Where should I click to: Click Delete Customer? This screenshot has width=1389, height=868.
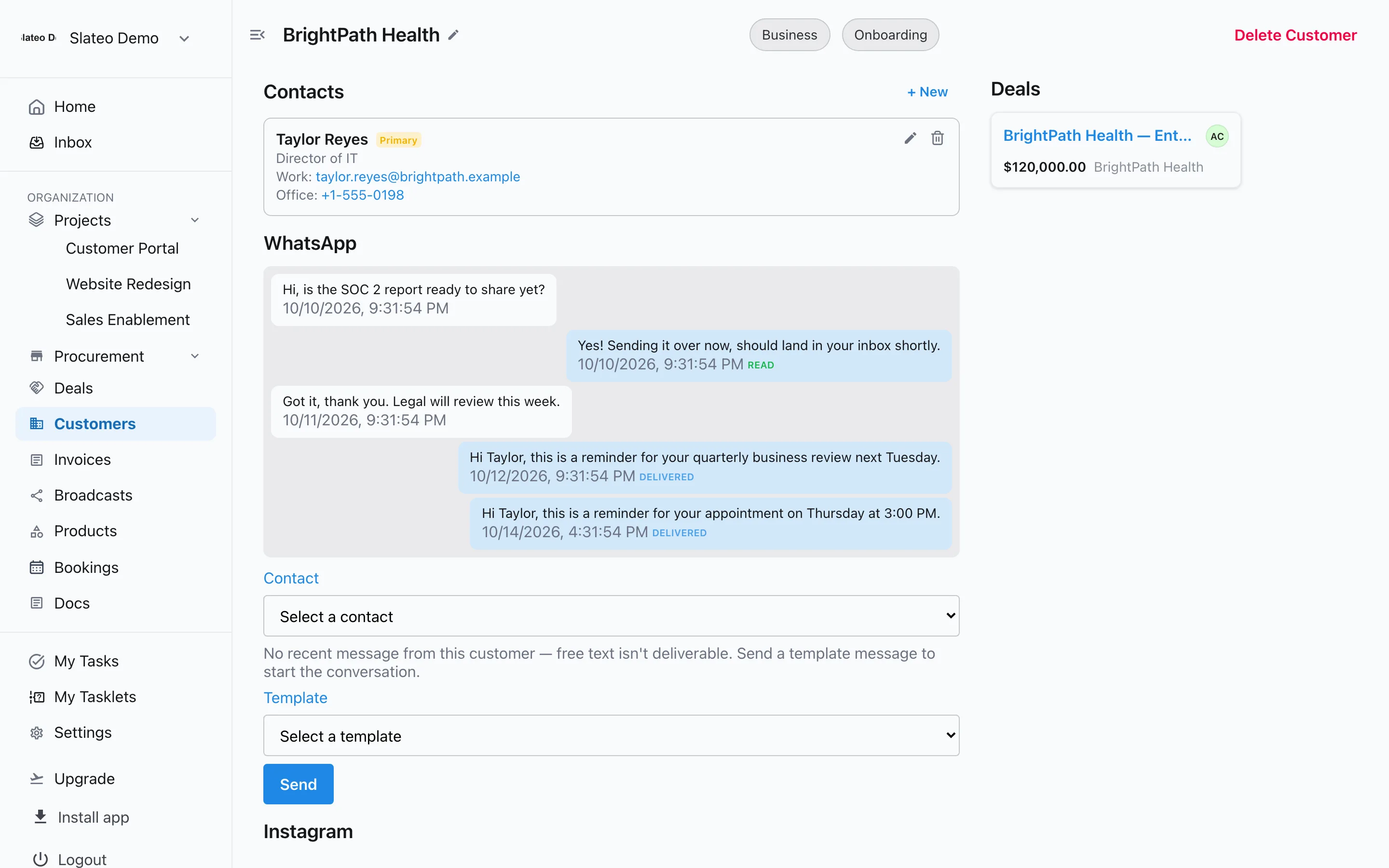tap(1295, 35)
